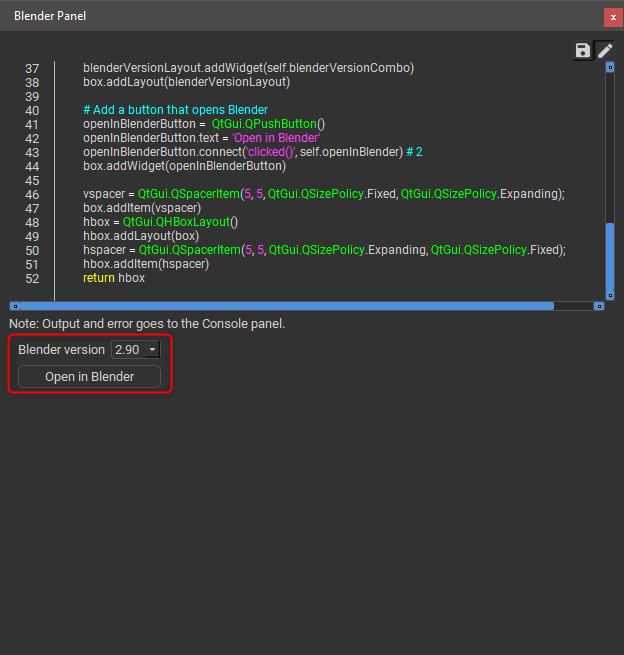Open the Blender version dropdown
Viewport: 624px width, 655px height.
(136, 350)
